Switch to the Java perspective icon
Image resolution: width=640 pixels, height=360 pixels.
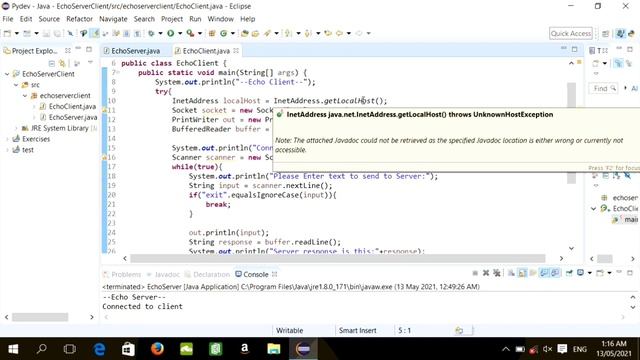(620, 33)
